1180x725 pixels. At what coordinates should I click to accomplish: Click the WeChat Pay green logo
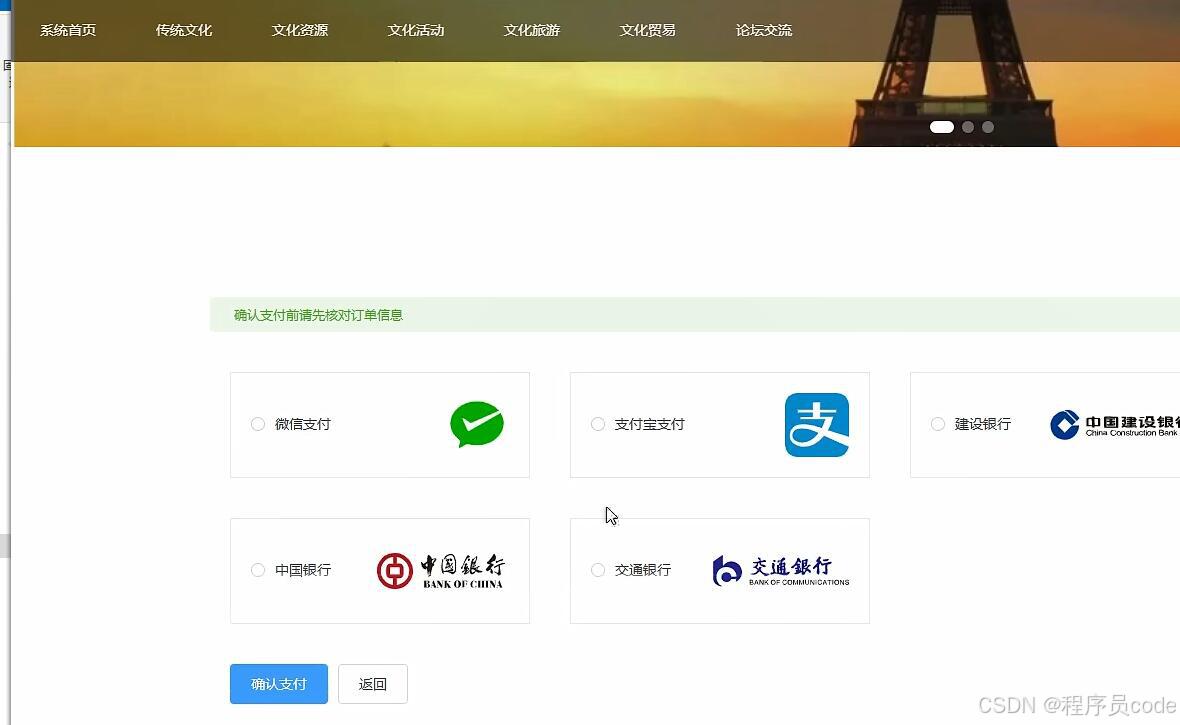(x=477, y=424)
